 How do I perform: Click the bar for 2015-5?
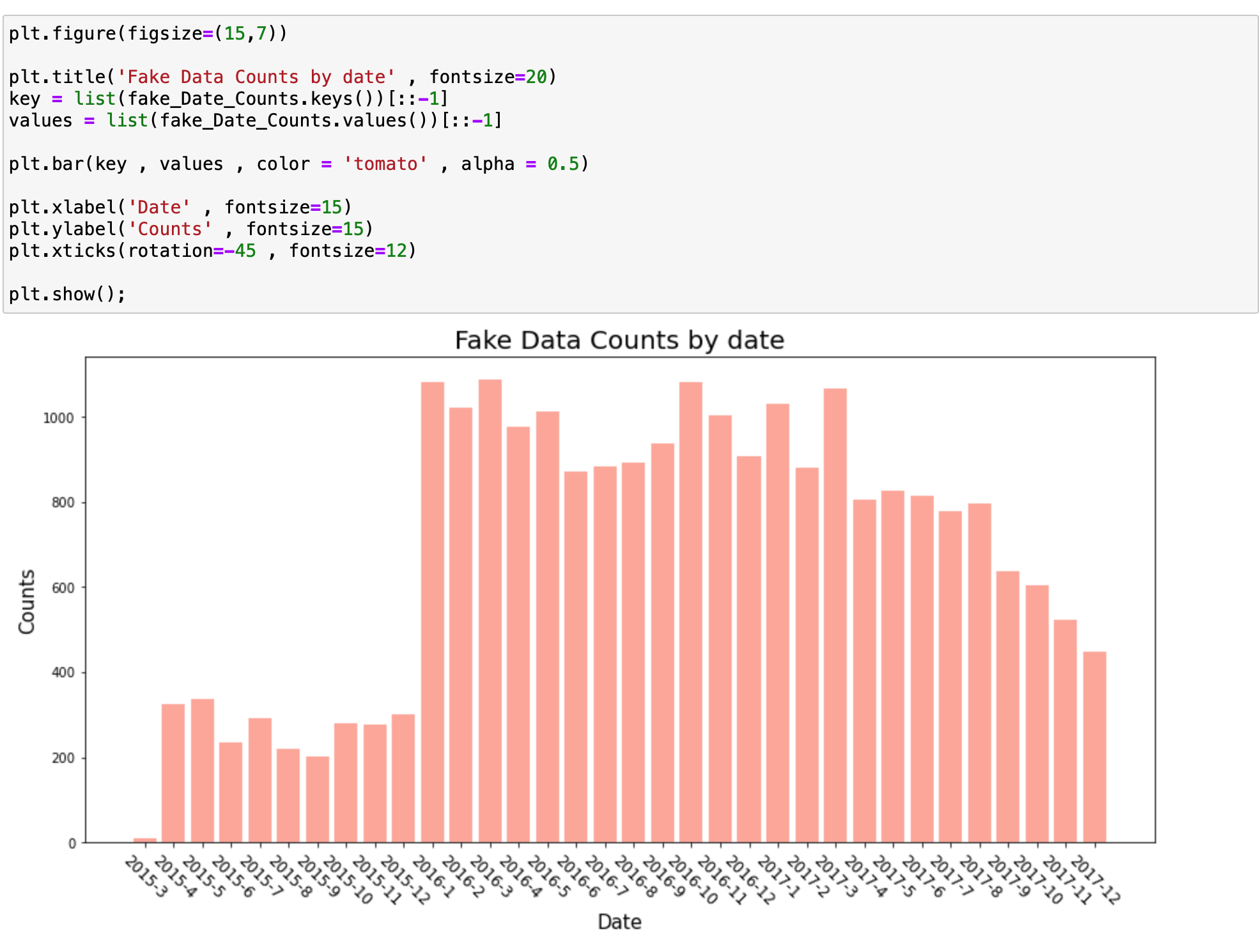(x=203, y=770)
